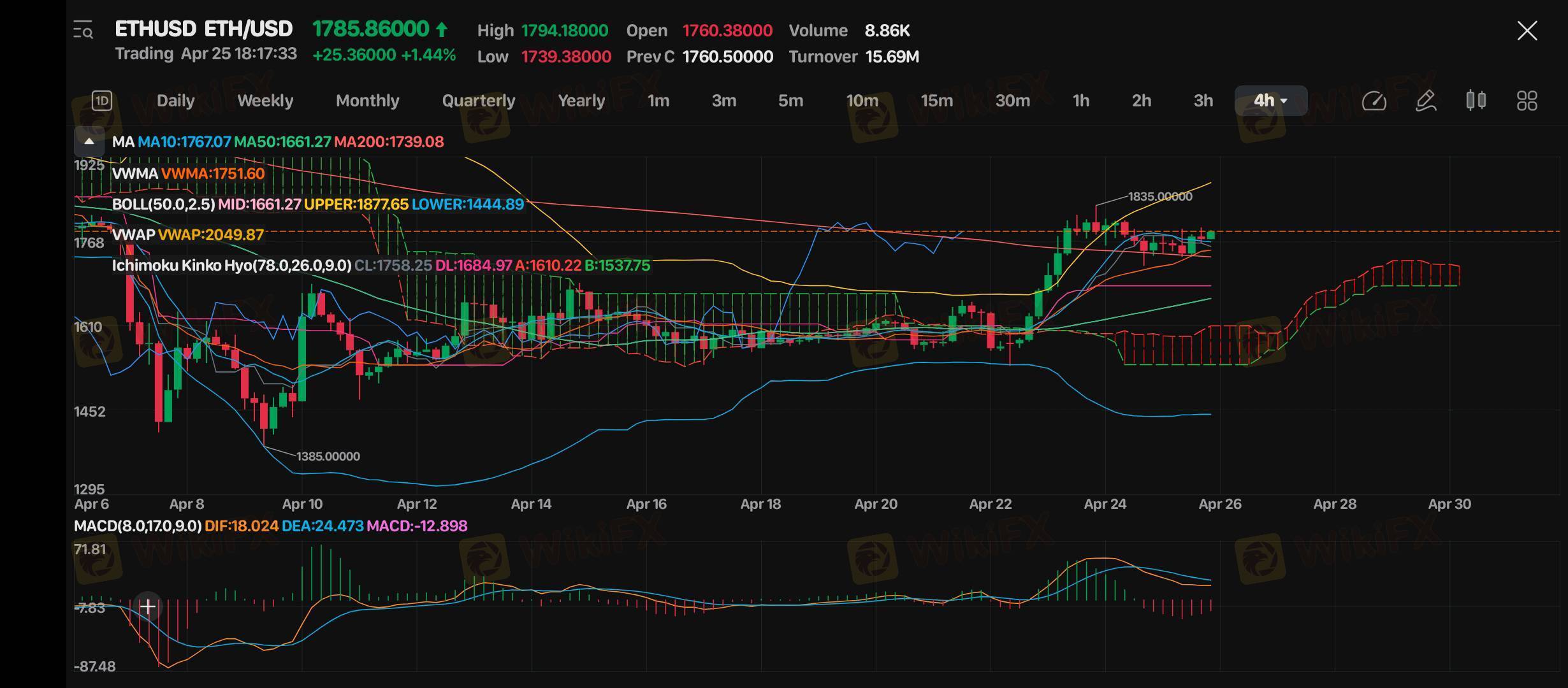Click the 1D chart mode icon

click(102, 101)
